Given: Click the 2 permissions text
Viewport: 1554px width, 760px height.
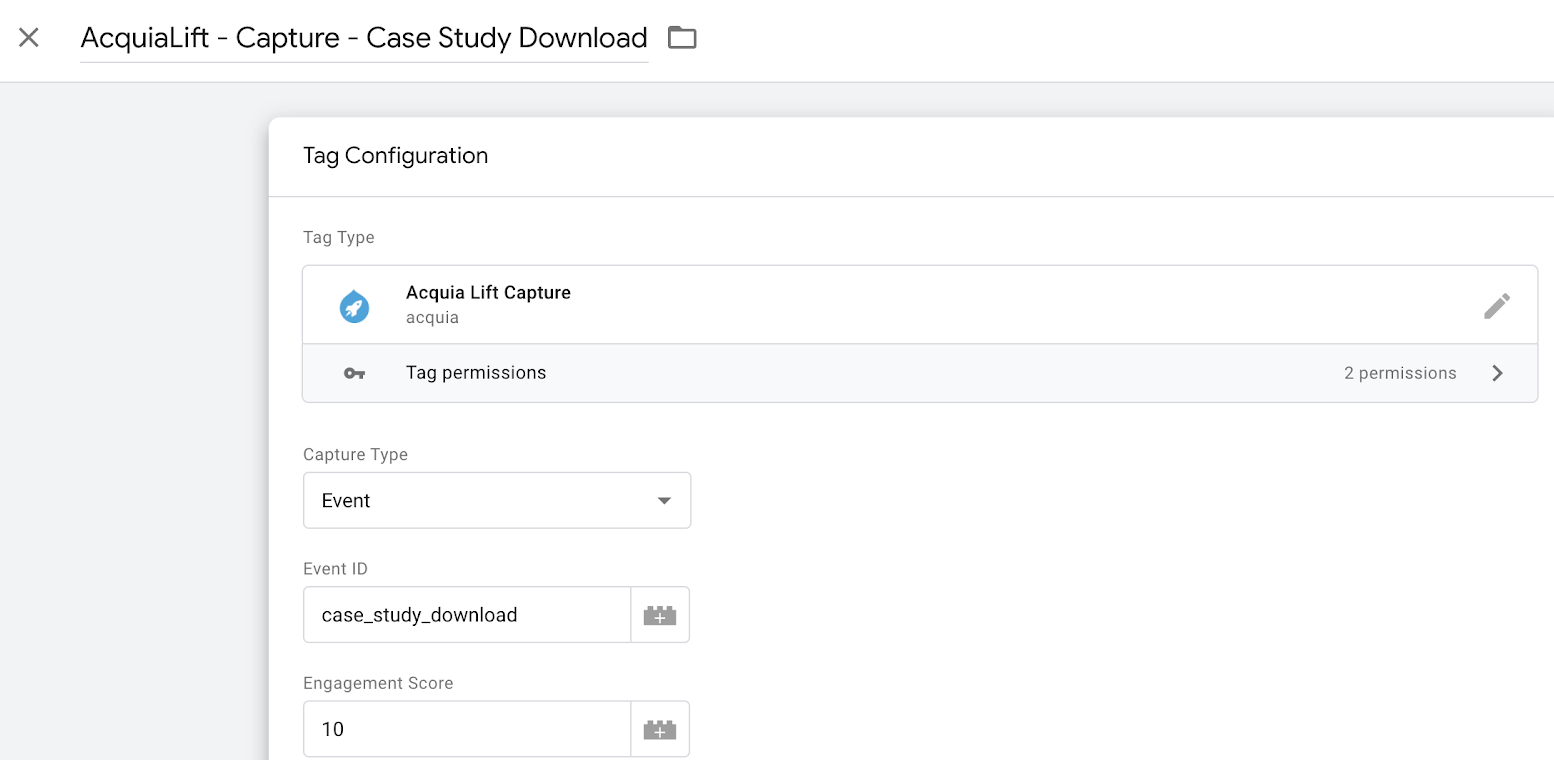Looking at the screenshot, I should (1400, 373).
